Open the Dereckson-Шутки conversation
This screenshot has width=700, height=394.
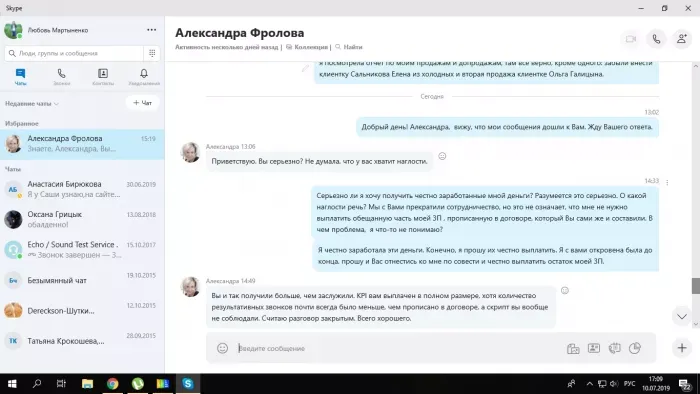click(82, 311)
